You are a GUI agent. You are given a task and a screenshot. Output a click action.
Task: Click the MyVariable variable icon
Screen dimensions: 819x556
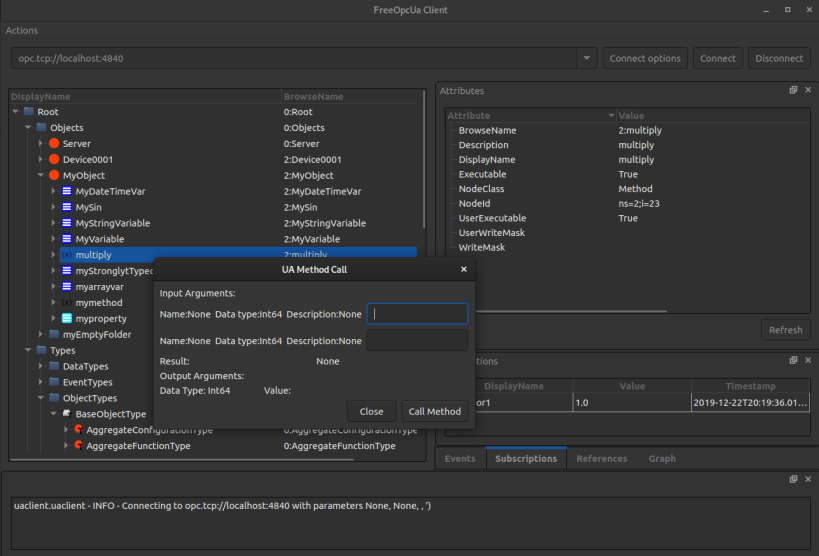pyautogui.click(x=67, y=239)
